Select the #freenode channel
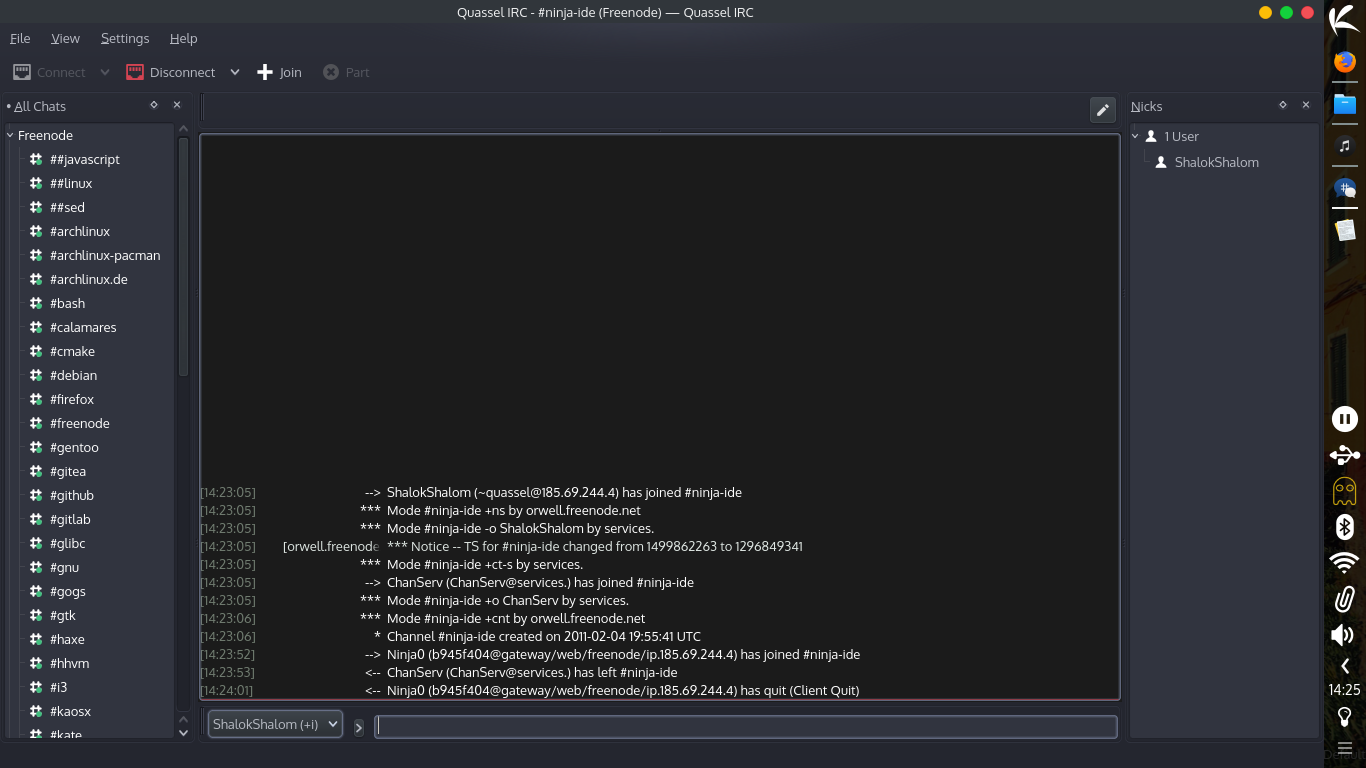1366x768 pixels. click(x=80, y=423)
